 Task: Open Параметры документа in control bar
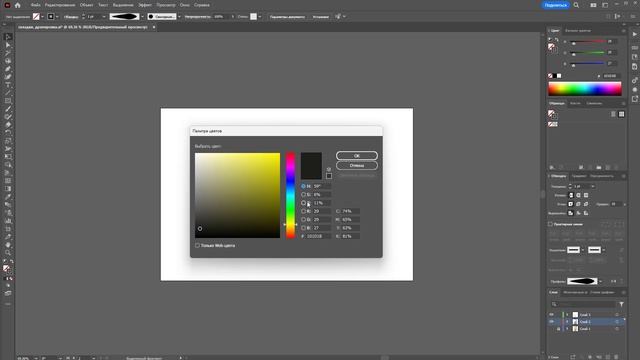pyautogui.click(x=287, y=17)
